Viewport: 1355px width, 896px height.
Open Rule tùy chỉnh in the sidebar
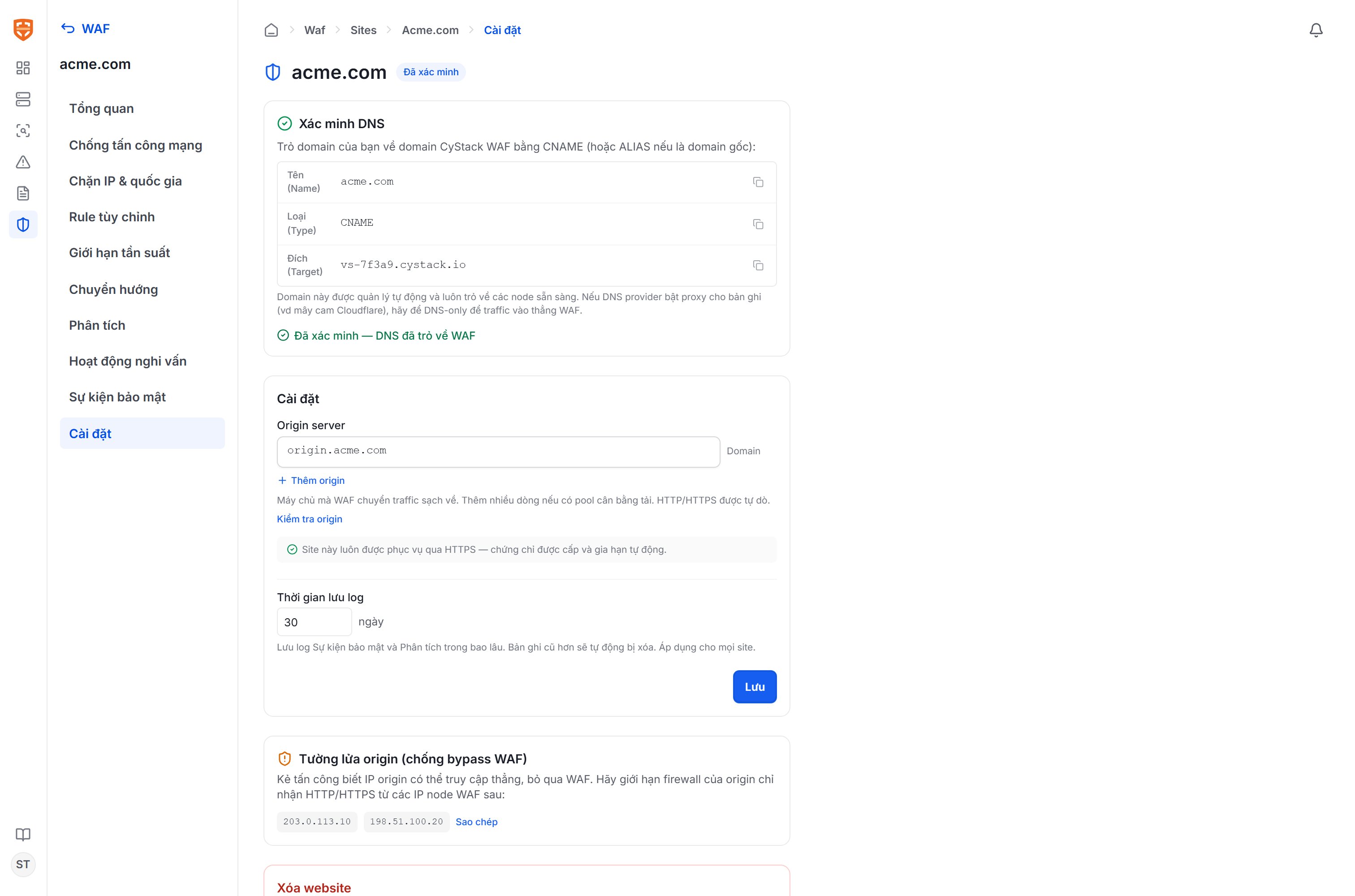pyautogui.click(x=142, y=217)
